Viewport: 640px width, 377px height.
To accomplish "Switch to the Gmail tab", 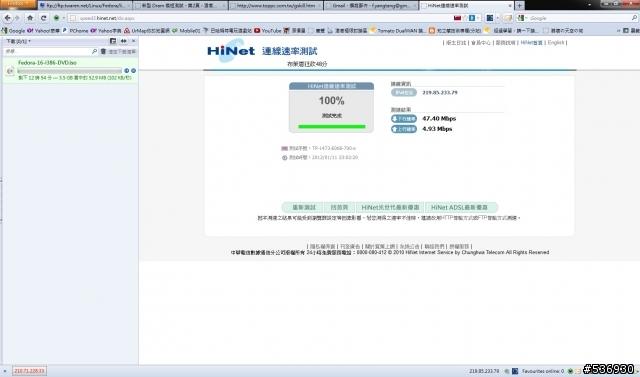I will [371, 6].
